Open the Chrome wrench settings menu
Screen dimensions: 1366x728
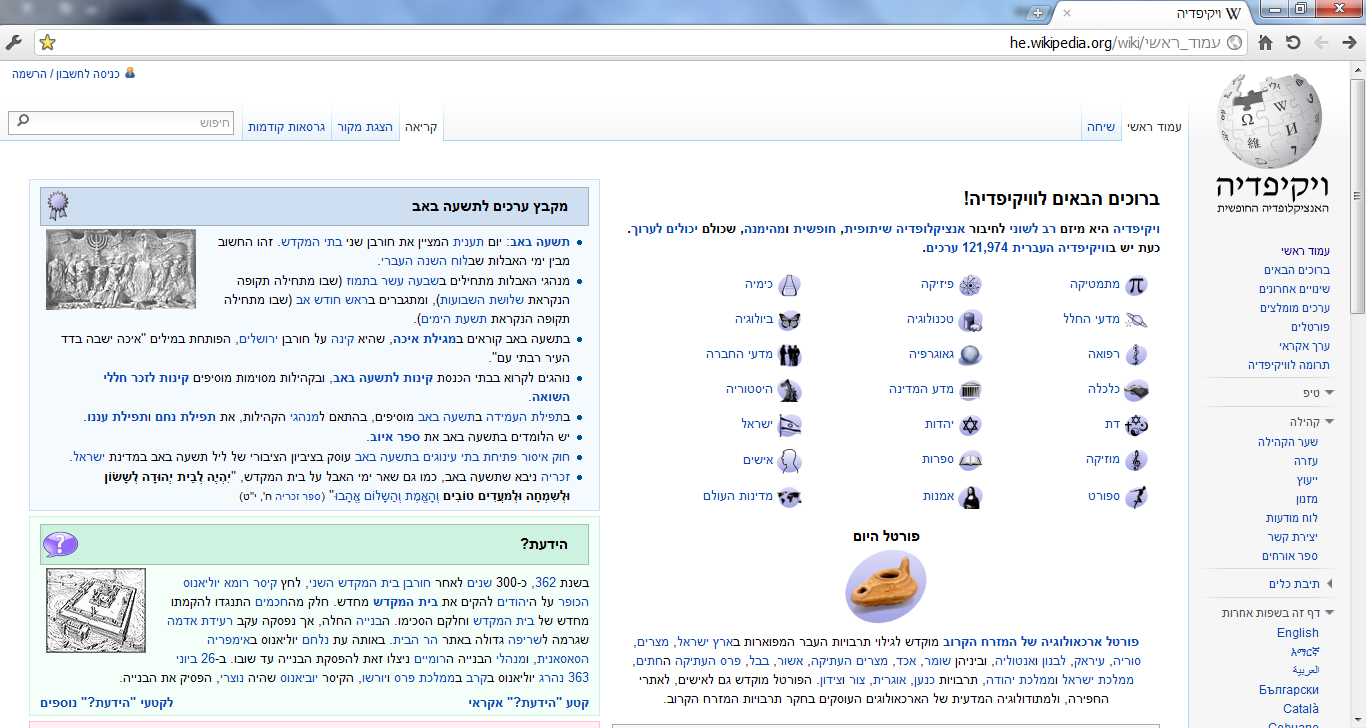click(14, 42)
